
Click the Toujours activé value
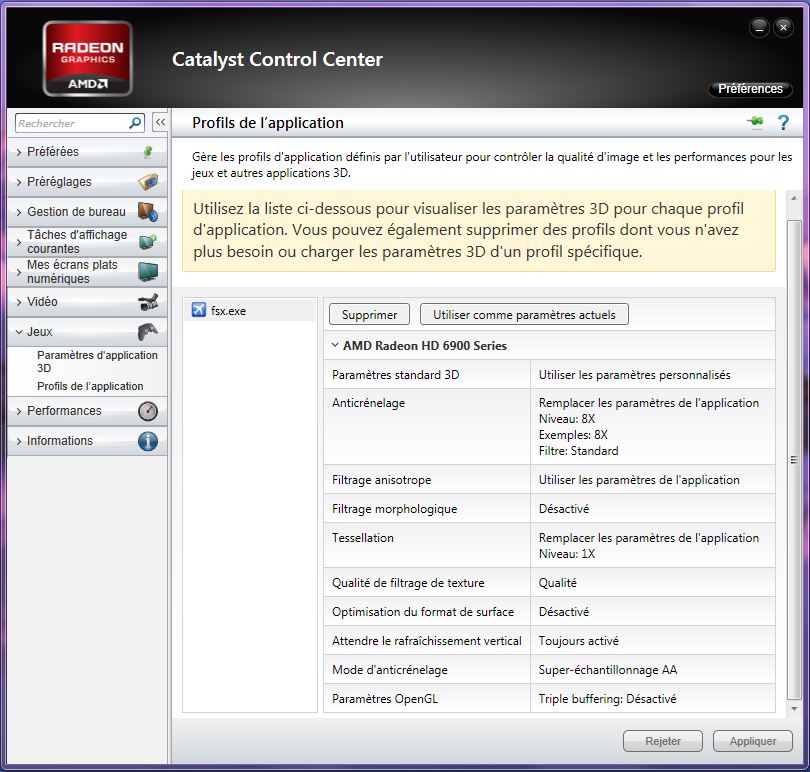pos(579,641)
